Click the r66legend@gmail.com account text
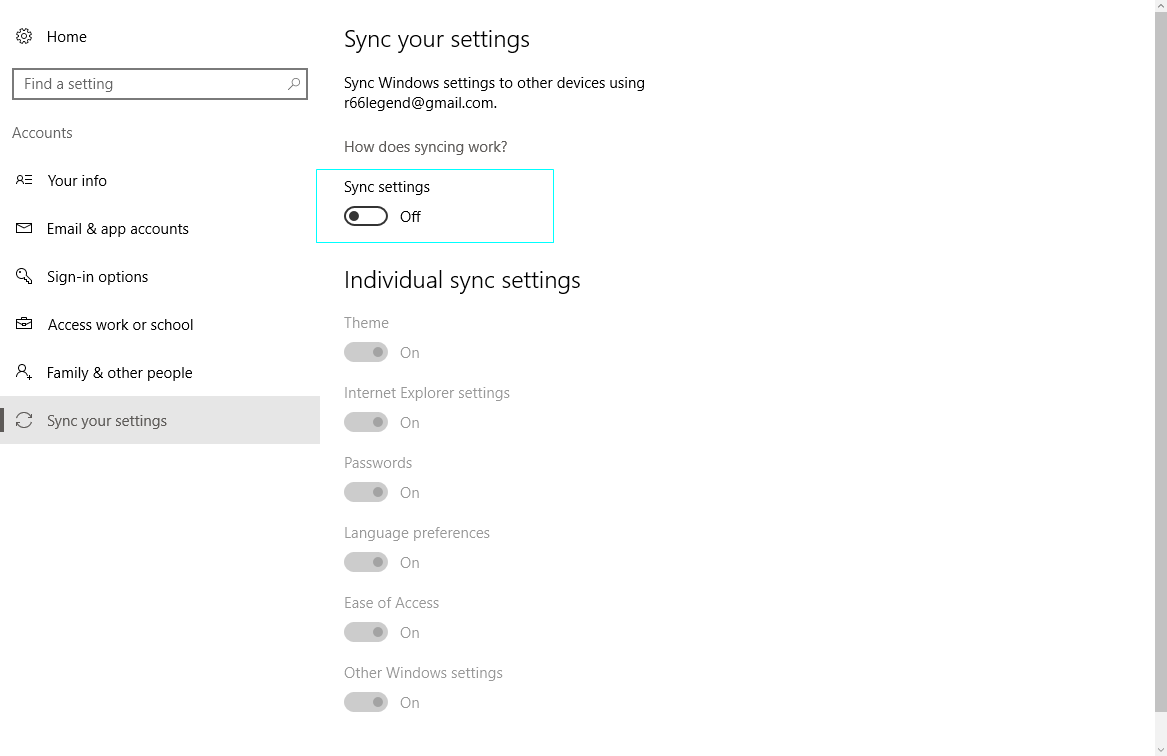 point(419,103)
